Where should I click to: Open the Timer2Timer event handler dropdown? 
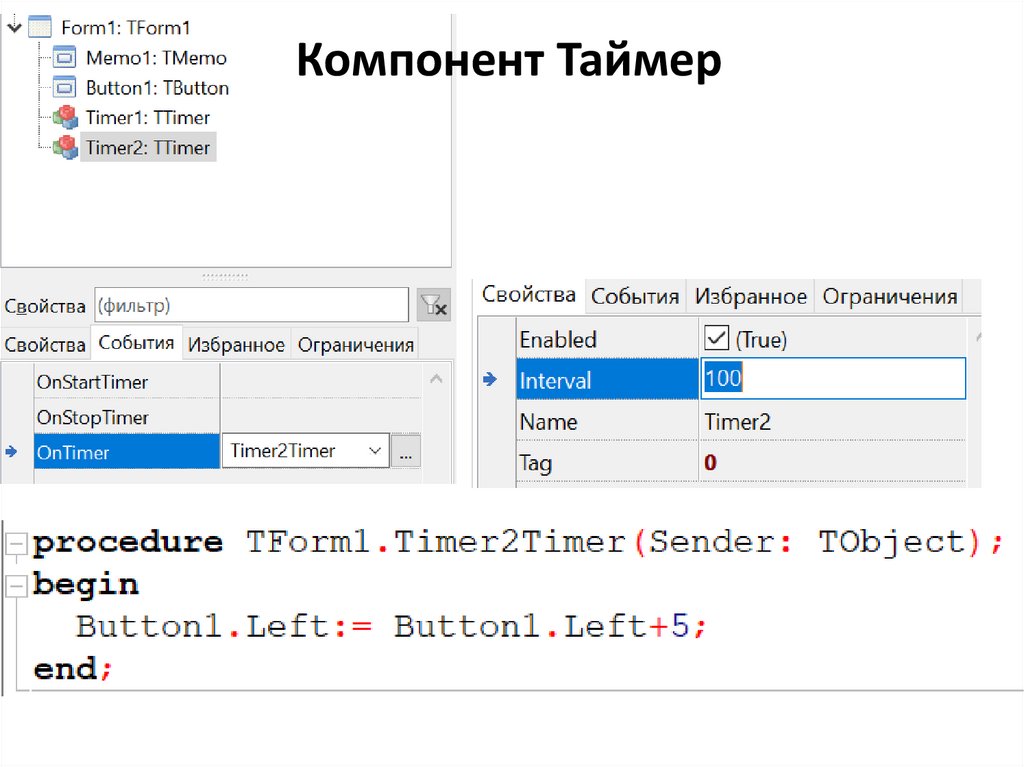pyautogui.click(x=374, y=450)
